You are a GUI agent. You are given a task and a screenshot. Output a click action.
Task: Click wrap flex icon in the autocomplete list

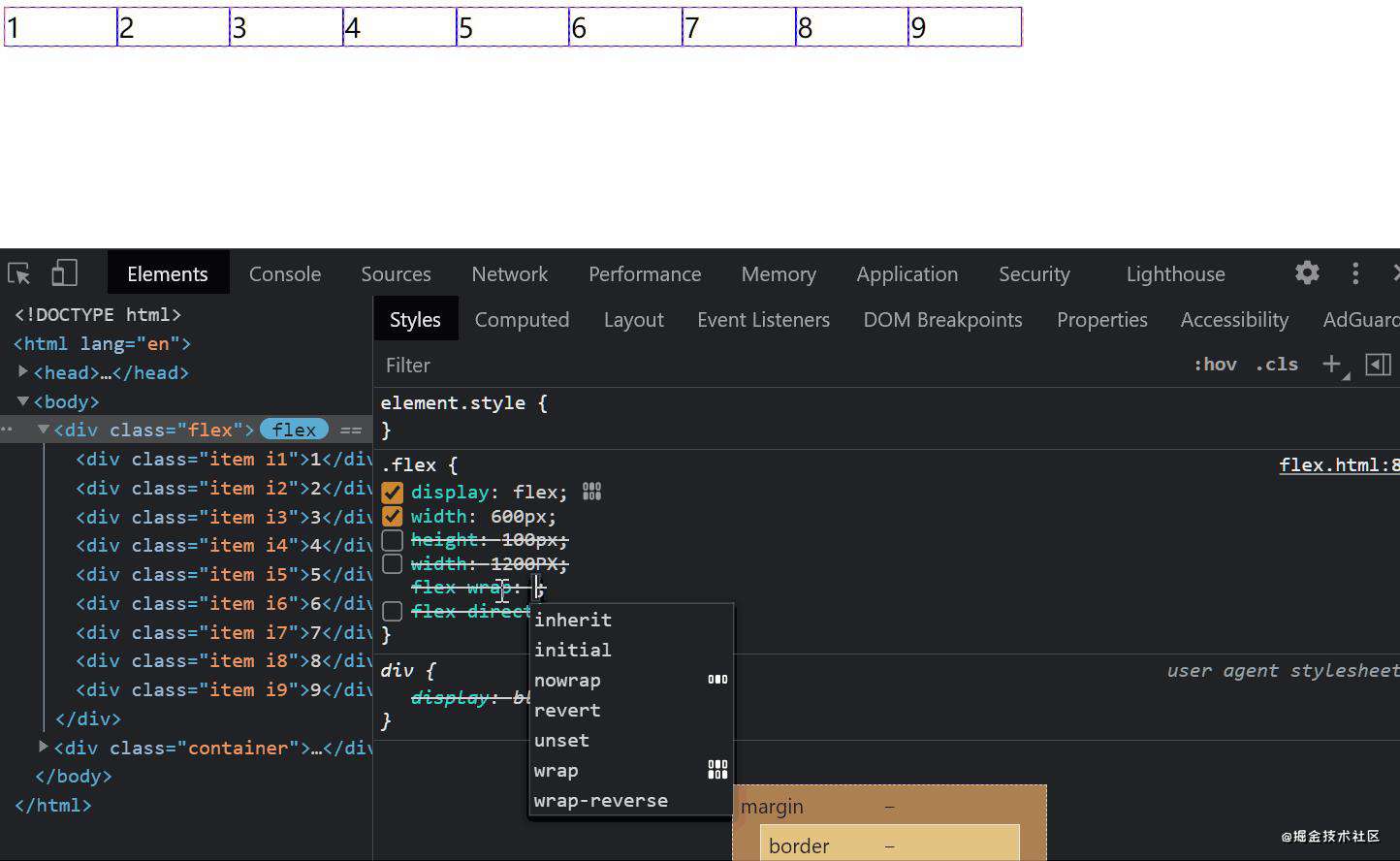click(717, 770)
